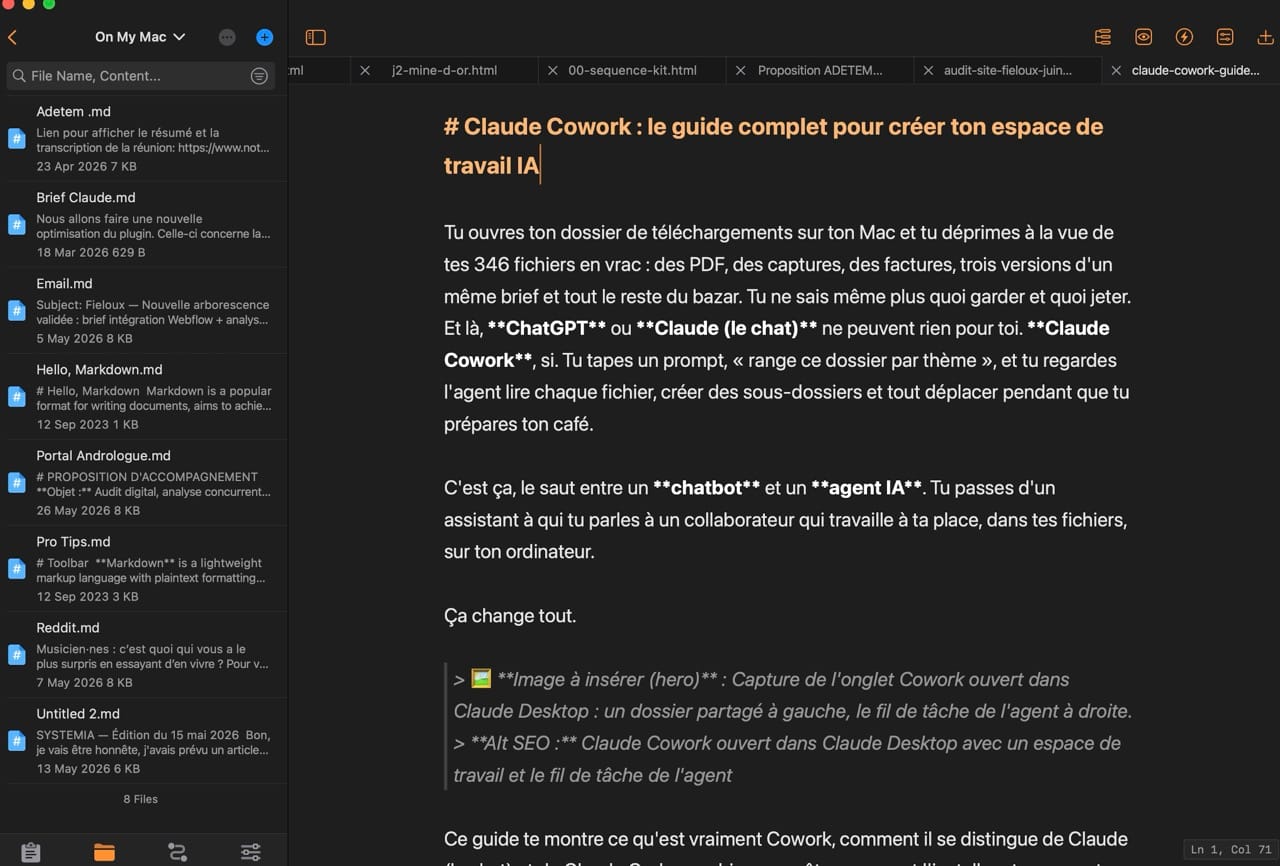1280x866 pixels.
Task: Toggle preview with the eye icon
Action: tap(1143, 37)
